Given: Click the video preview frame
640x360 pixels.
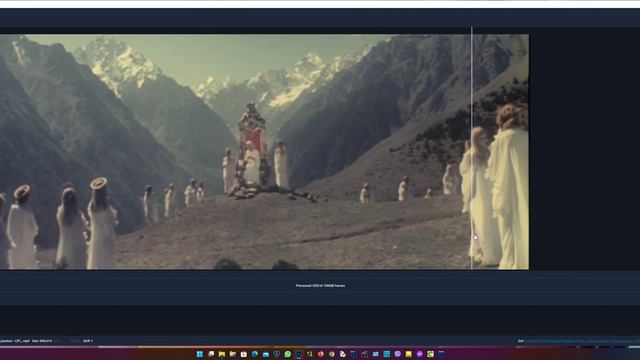Looking at the screenshot, I should [x=264, y=152].
